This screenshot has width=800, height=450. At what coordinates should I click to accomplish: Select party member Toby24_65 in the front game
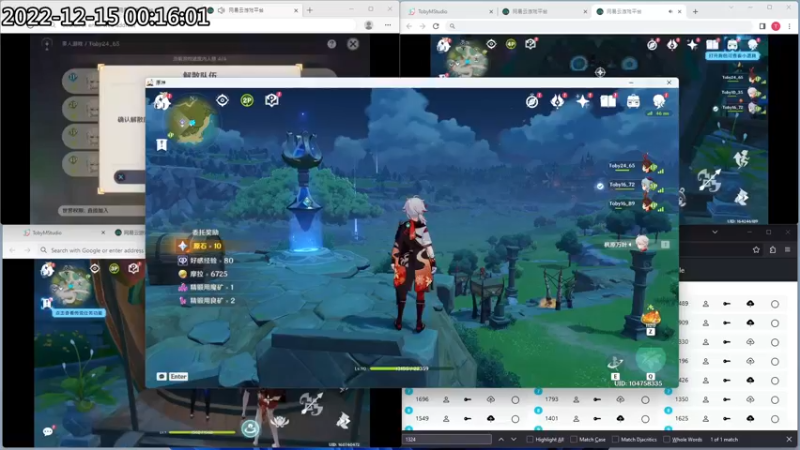636,166
